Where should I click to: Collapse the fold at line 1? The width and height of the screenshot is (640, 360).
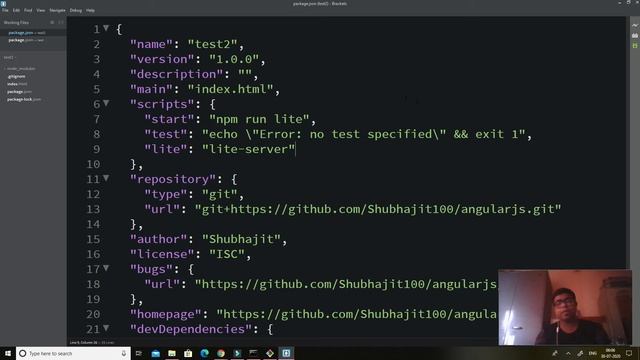coord(106,28)
